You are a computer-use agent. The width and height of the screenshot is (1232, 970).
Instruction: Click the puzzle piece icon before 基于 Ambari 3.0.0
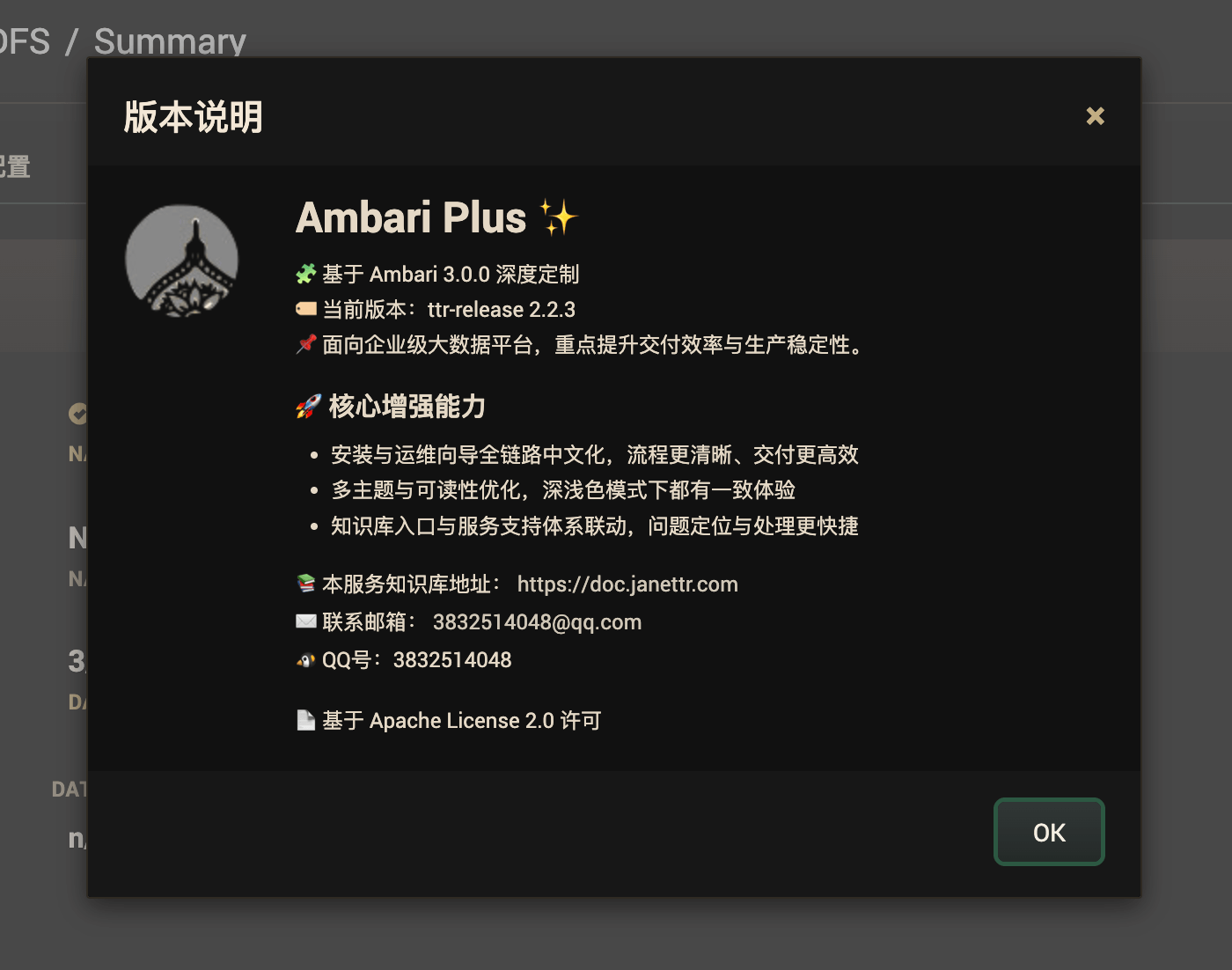305,275
